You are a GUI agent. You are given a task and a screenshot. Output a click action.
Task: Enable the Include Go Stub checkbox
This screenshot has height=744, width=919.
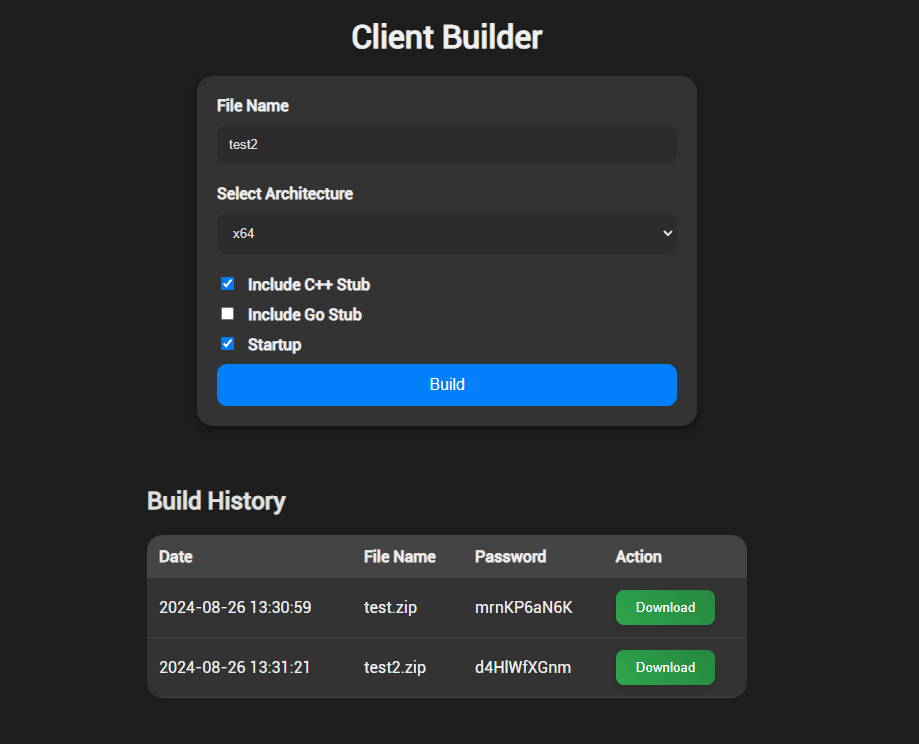click(x=227, y=314)
